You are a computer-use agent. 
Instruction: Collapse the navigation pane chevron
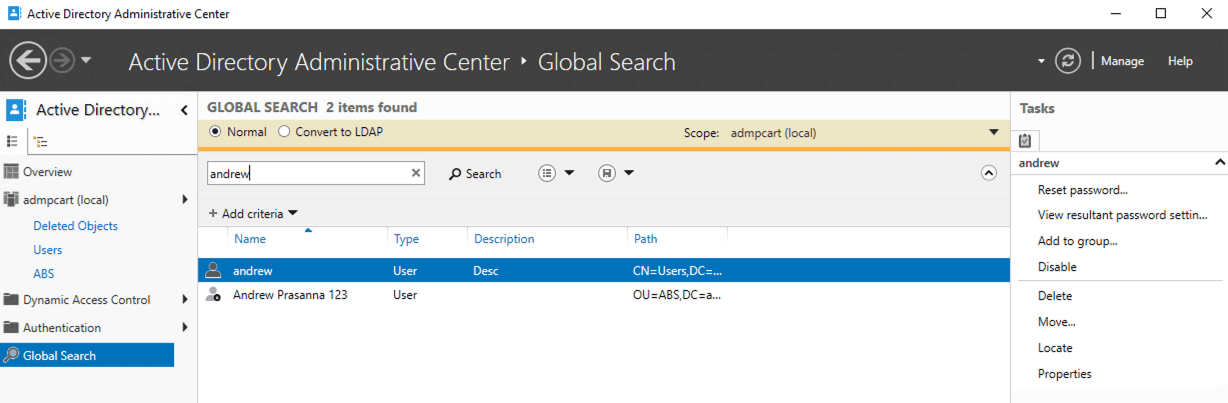[184, 110]
